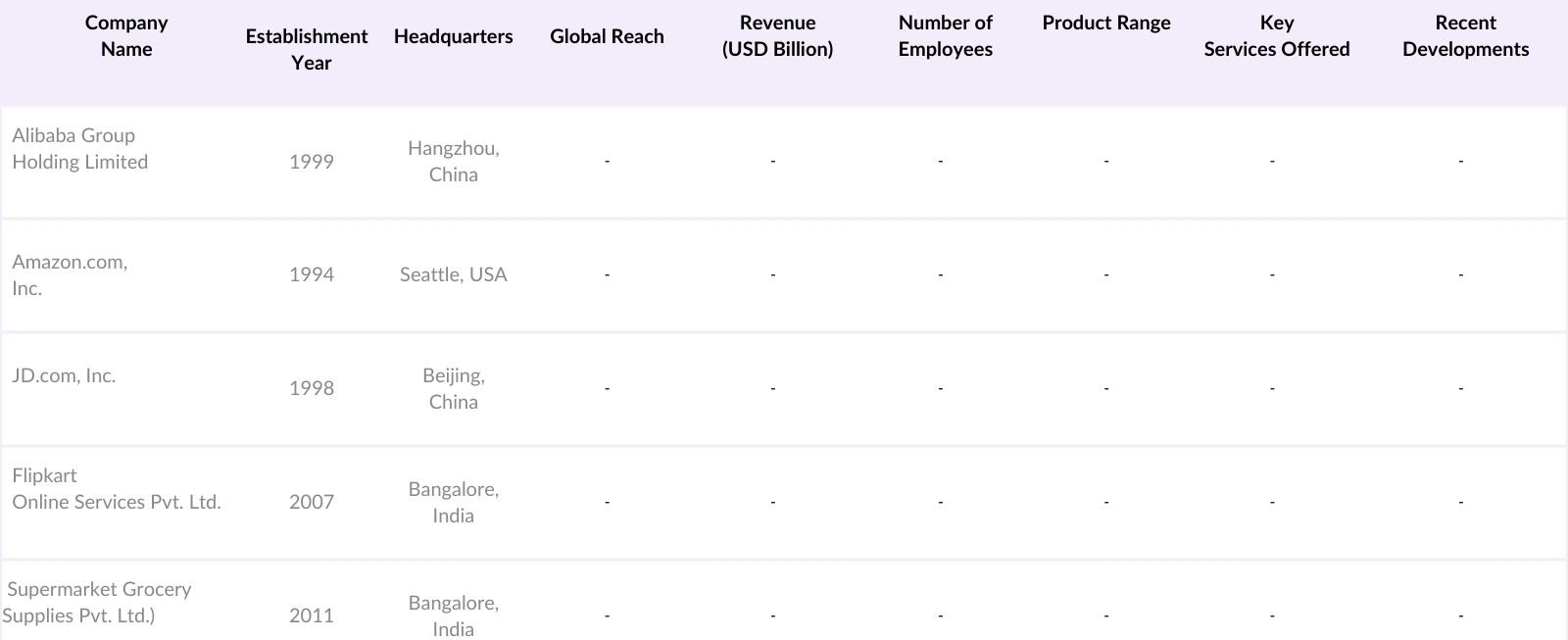Click Alibaba row Recent Developments dash
The image size is (1568, 640).
coord(1460,162)
